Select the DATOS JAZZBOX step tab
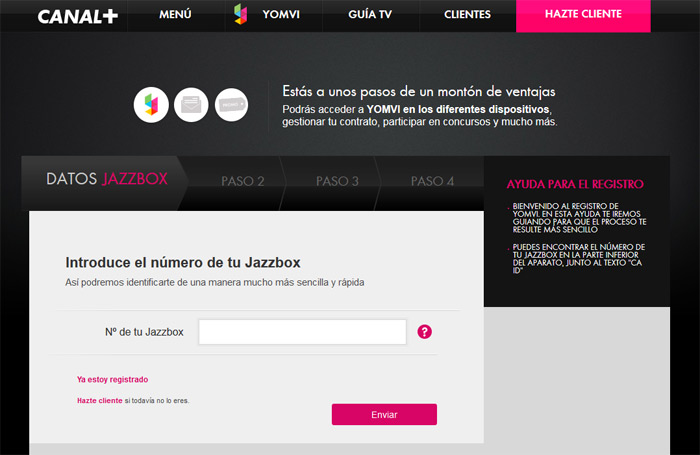Screen dimensions: 700x455 point(105,183)
